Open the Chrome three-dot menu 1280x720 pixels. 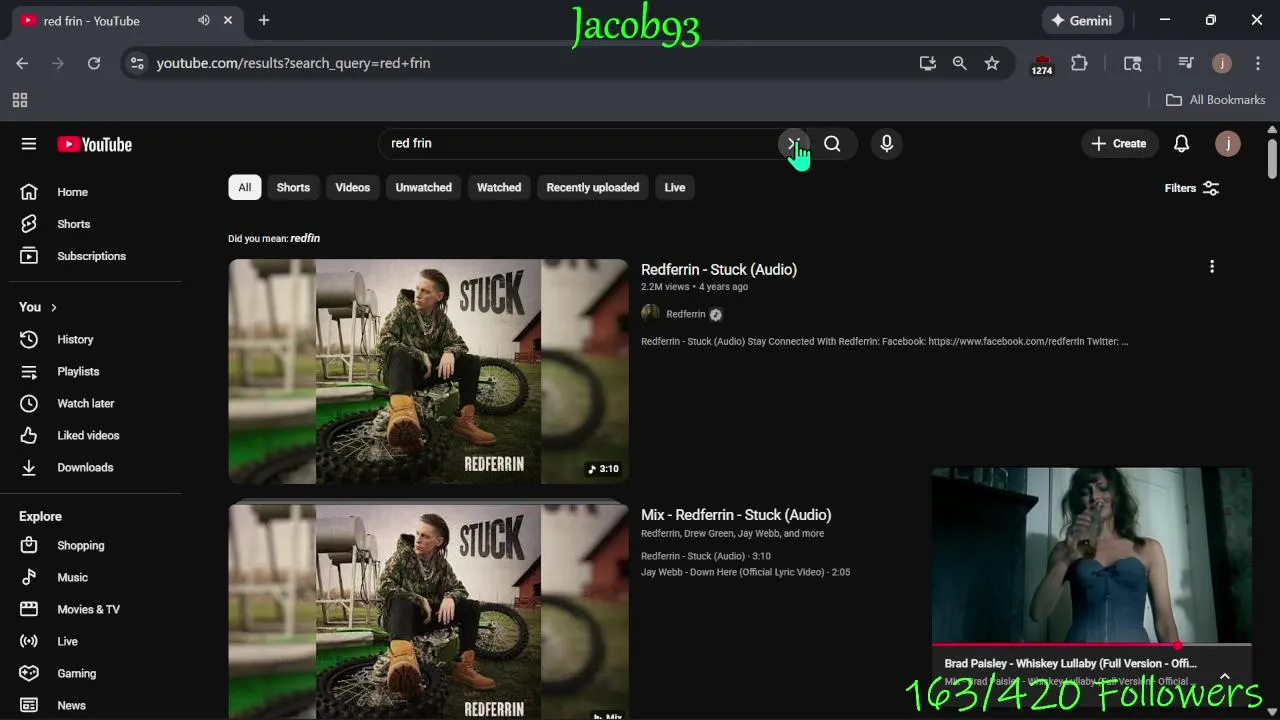(x=1258, y=63)
